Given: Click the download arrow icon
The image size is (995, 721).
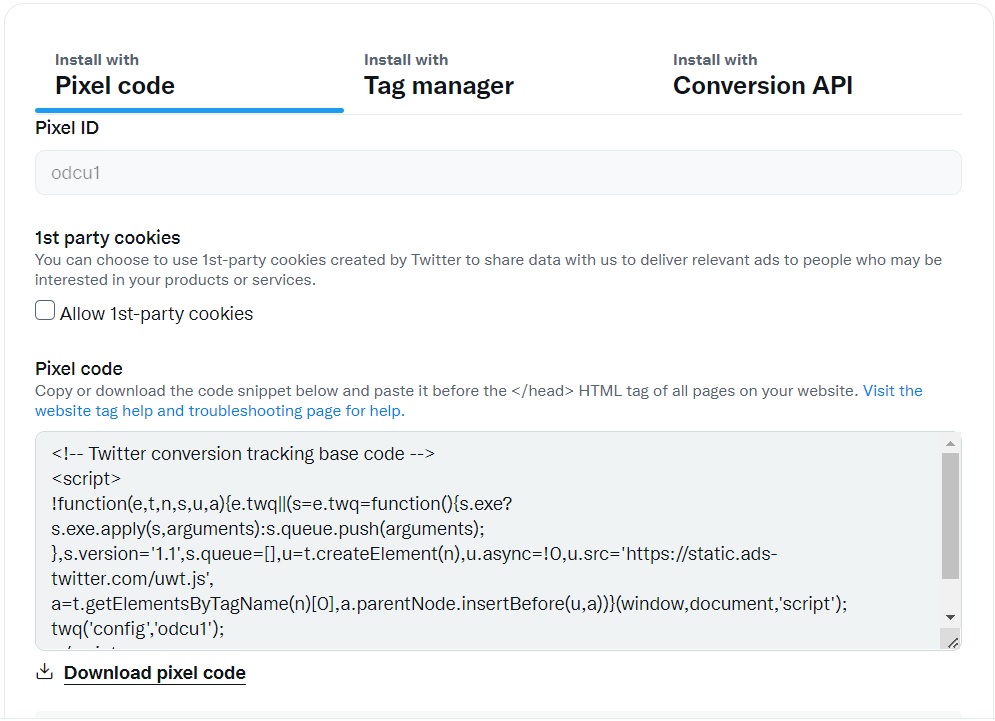Looking at the screenshot, I should tap(44, 671).
